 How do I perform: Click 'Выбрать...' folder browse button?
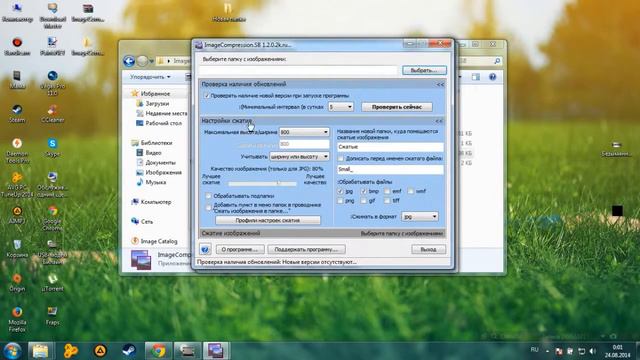pos(424,70)
